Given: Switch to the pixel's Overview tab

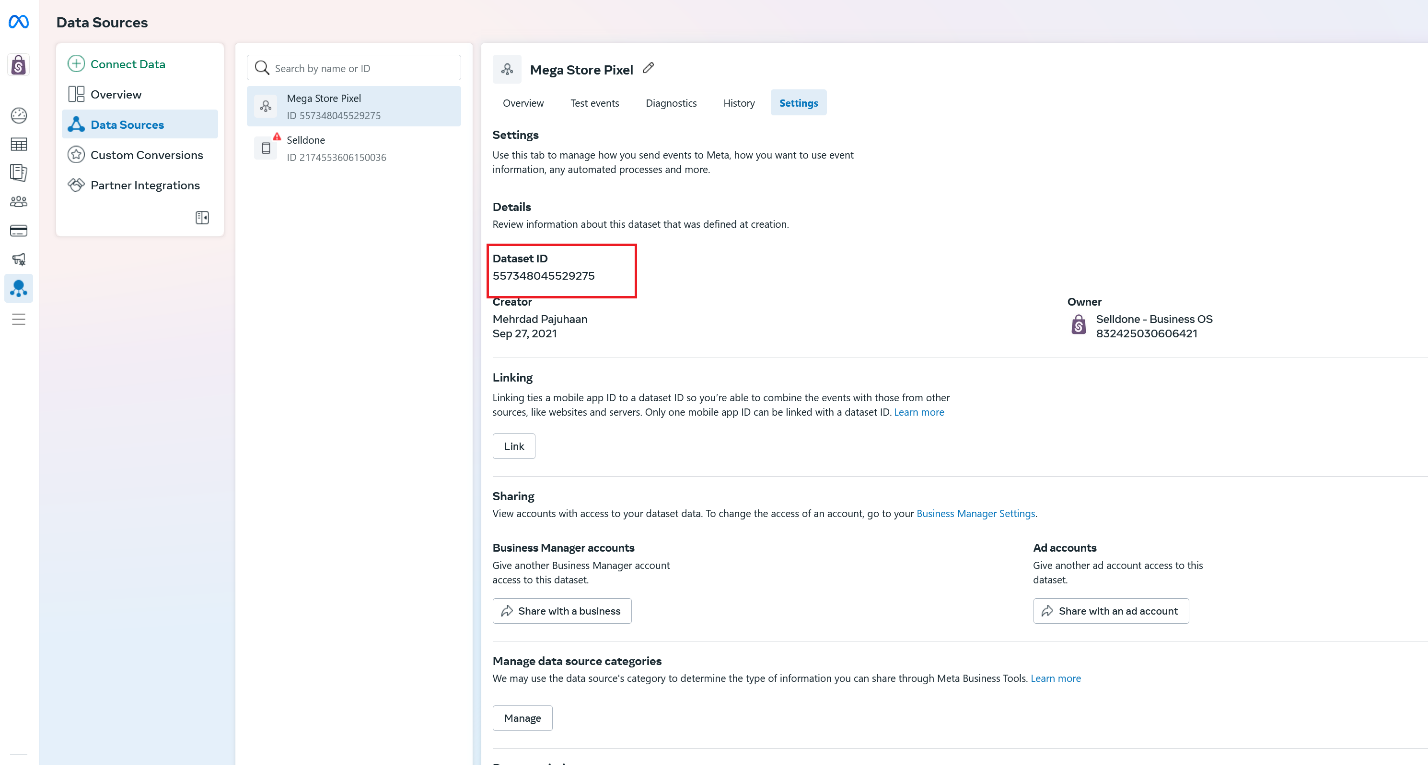Looking at the screenshot, I should pyautogui.click(x=523, y=103).
